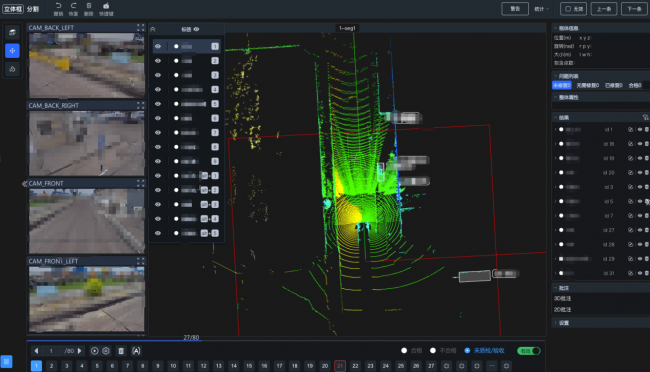
Task: Hide label row 1 with its eye icon
Action: (158, 46)
